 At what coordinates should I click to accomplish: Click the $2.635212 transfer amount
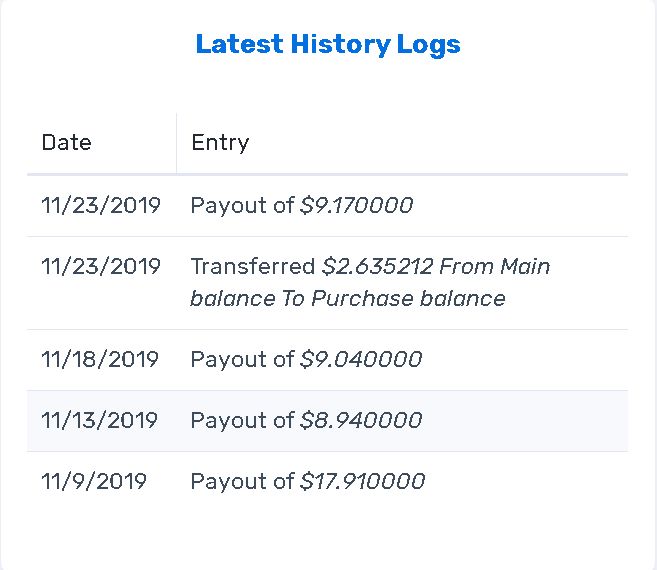378,267
